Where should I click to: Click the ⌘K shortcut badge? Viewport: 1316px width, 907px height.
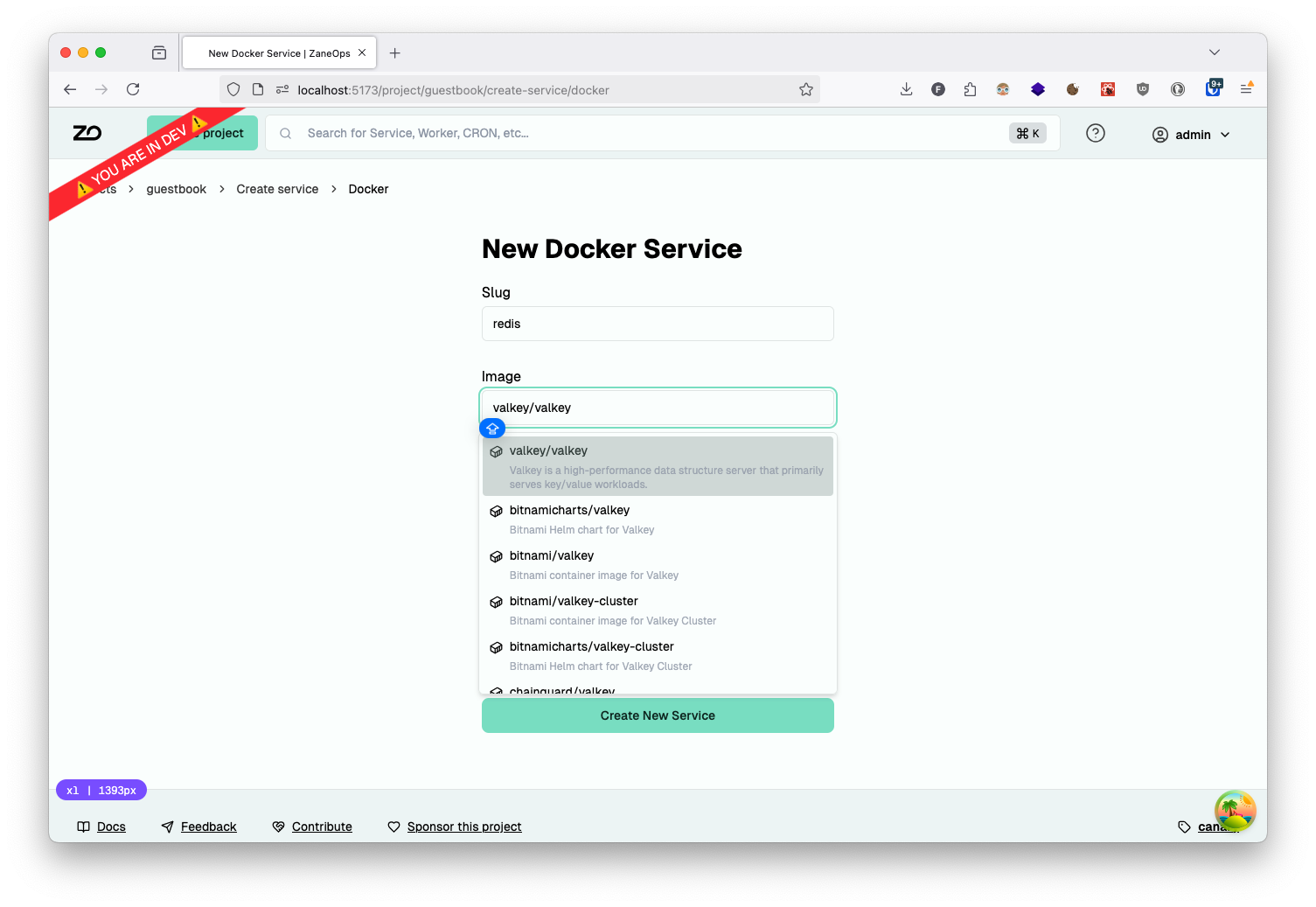click(1027, 133)
